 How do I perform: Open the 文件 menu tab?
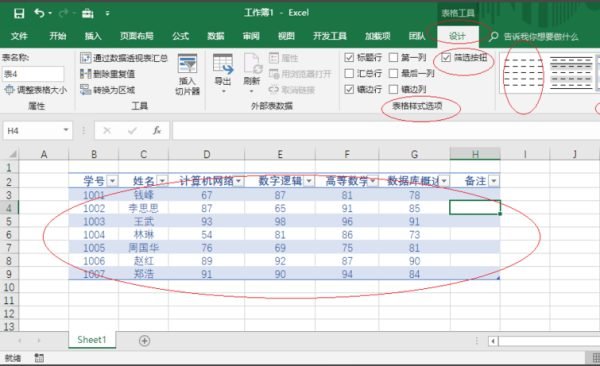(x=19, y=36)
